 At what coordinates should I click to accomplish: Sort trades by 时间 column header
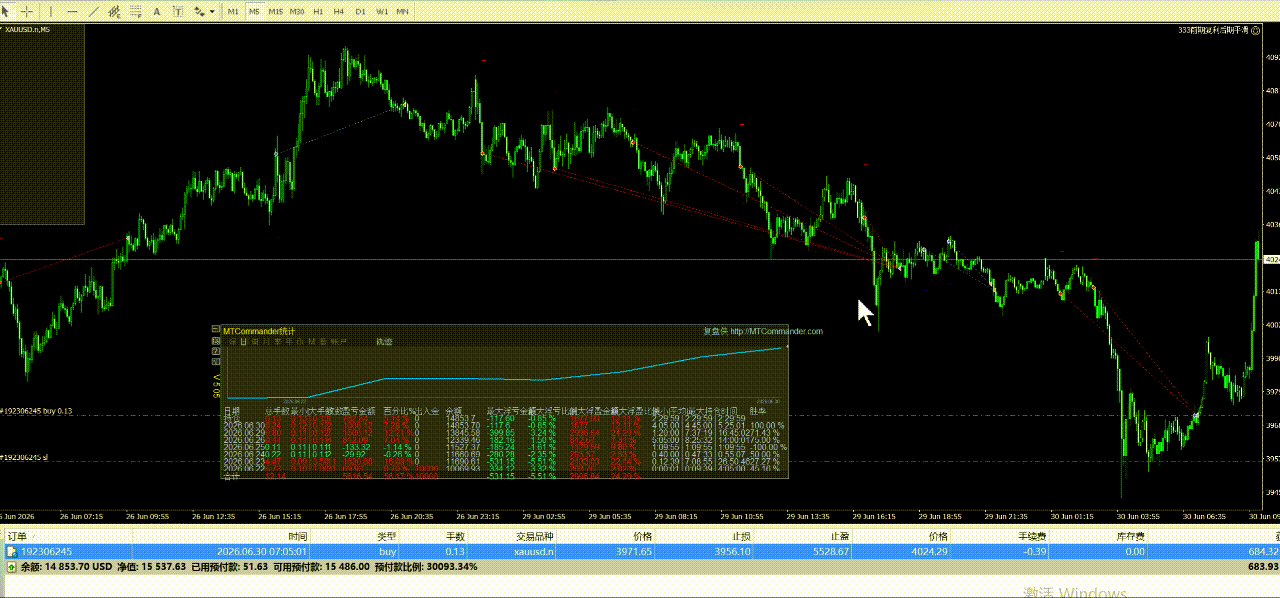pyautogui.click(x=299, y=537)
